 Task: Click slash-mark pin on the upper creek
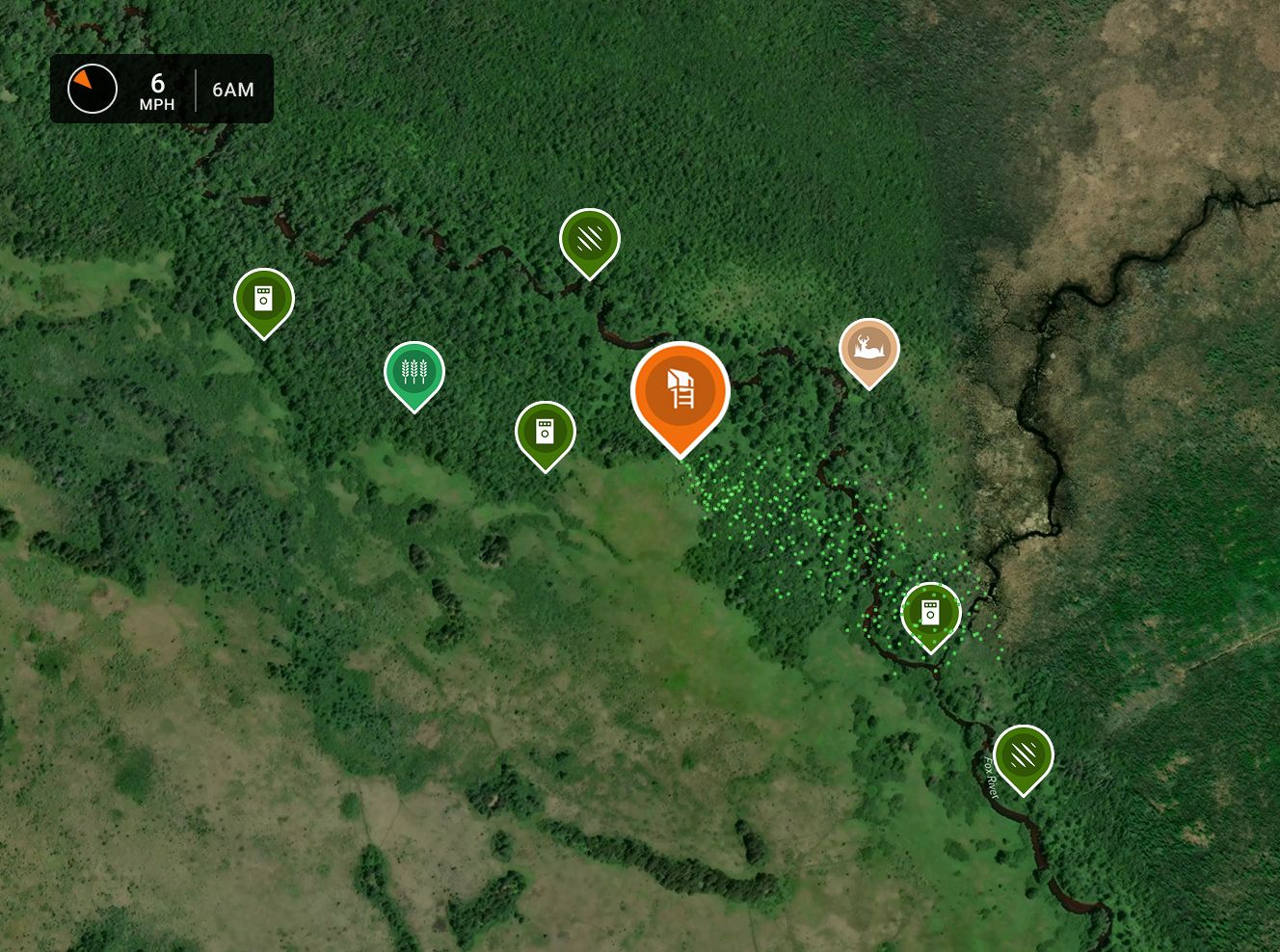click(x=590, y=238)
